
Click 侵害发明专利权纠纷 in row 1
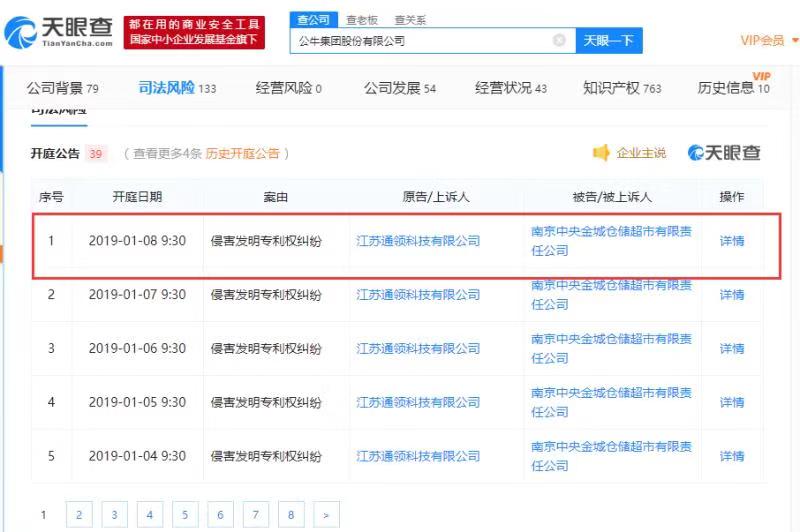266,241
